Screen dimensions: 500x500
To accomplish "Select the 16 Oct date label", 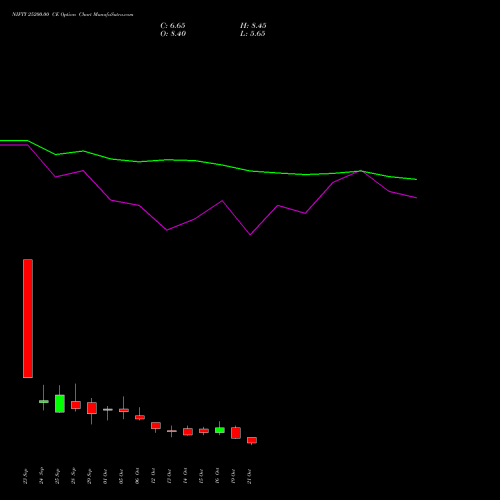I will pos(218,476).
